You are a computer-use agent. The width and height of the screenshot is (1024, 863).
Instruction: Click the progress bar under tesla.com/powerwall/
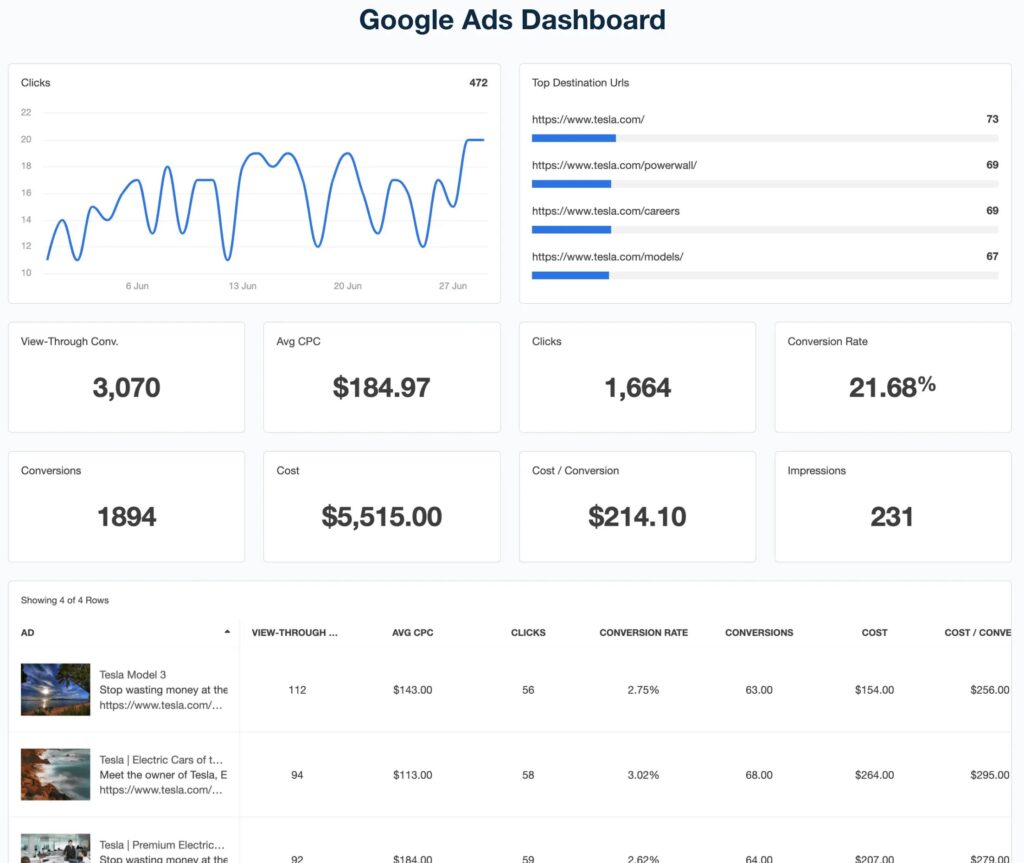click(764, 184)
